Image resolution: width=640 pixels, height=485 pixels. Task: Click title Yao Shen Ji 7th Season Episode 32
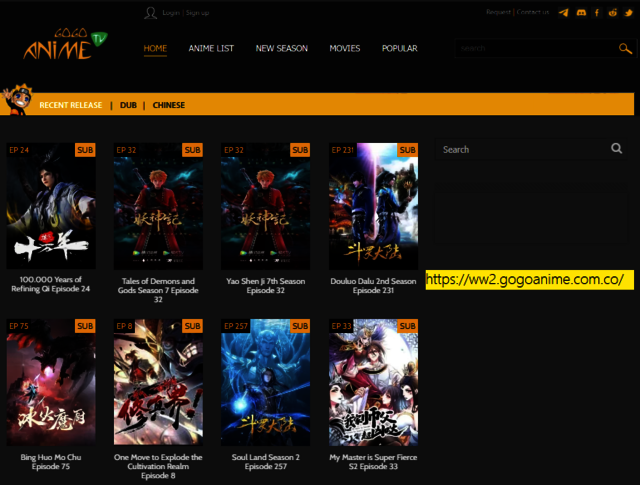pos(266,286)
